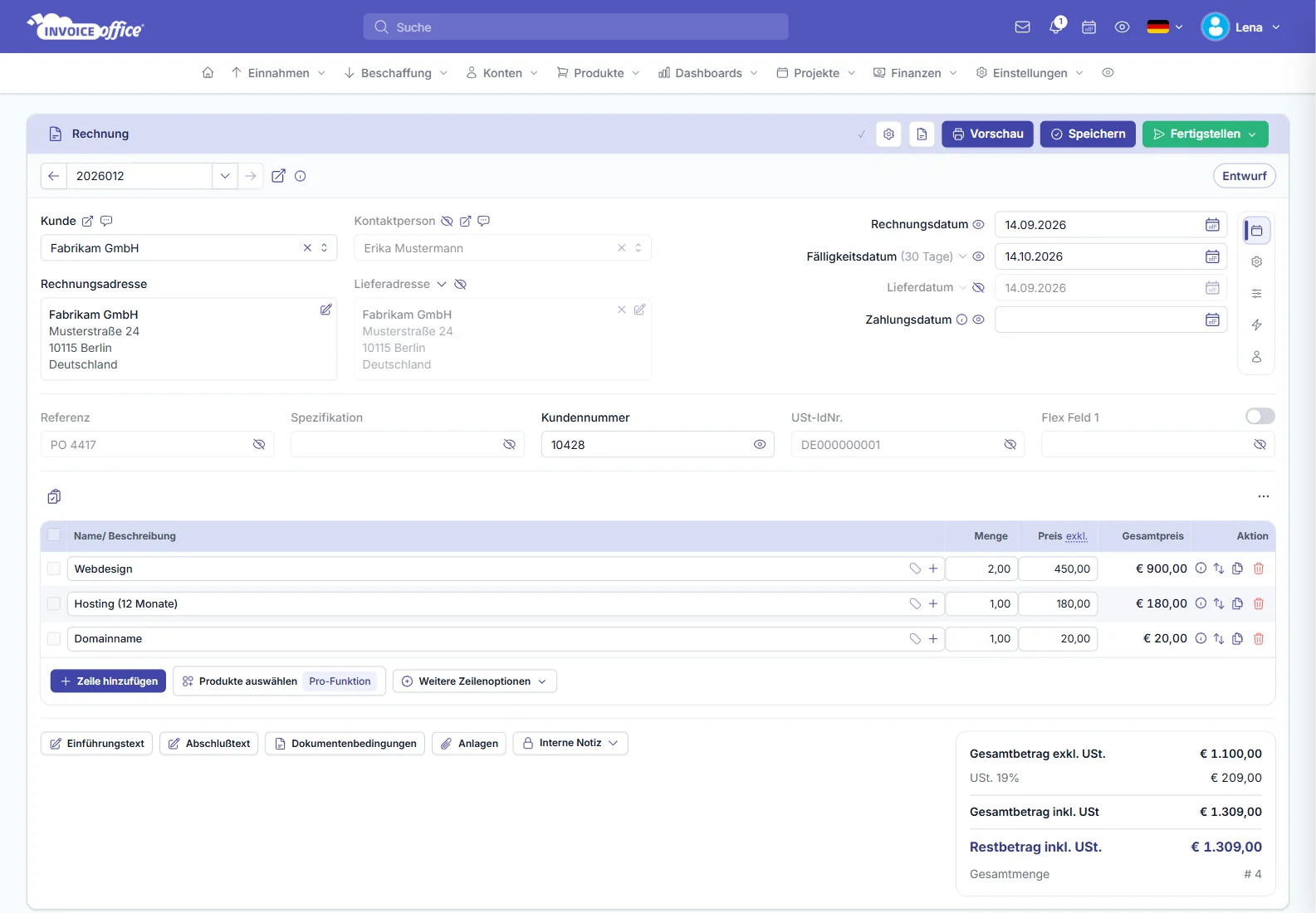Screen dimensions: 1316x913
Task: Open the Beschaffung menu
Action: pos(396,73)
